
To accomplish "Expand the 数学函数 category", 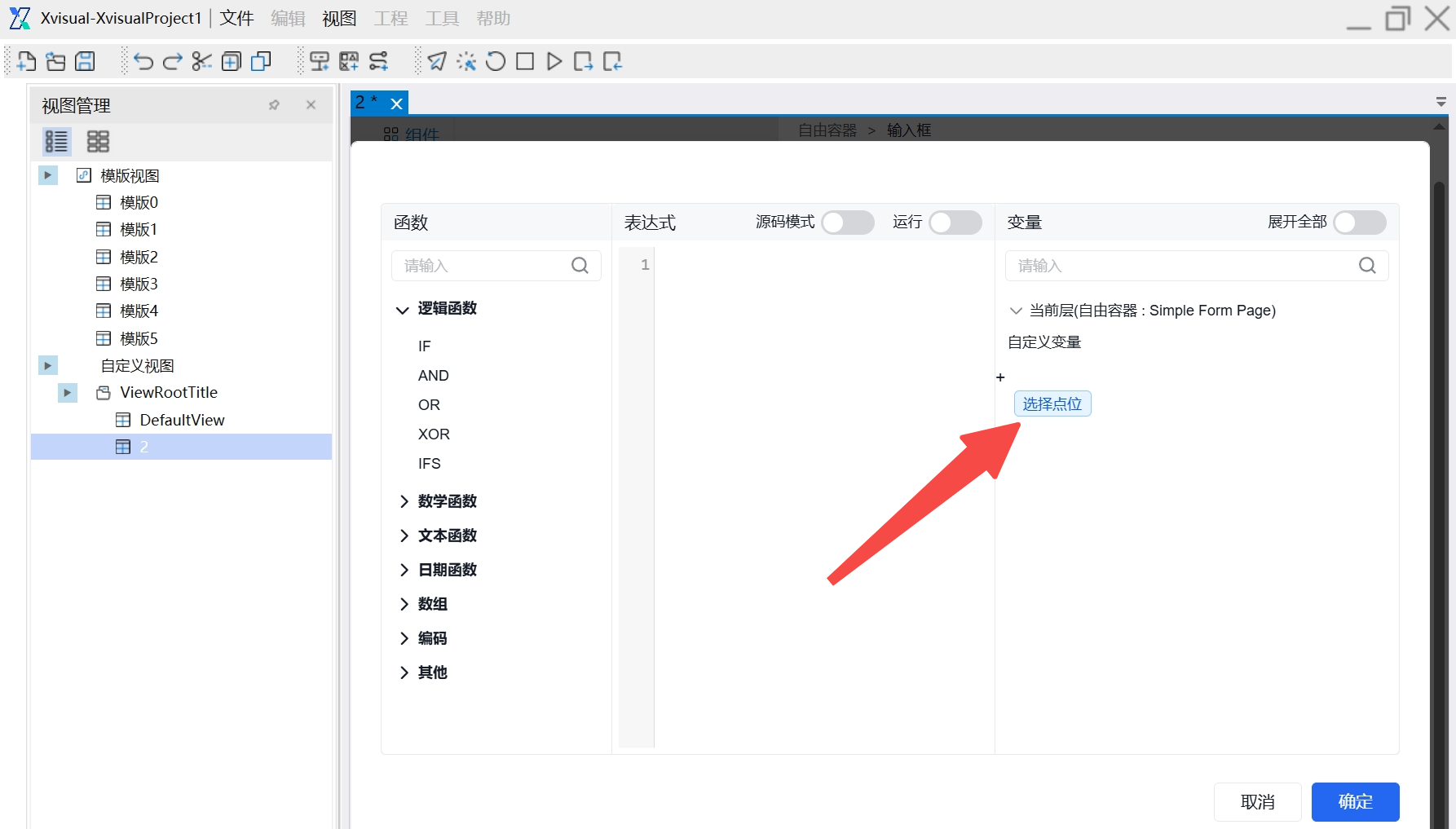I will point(404,501).
